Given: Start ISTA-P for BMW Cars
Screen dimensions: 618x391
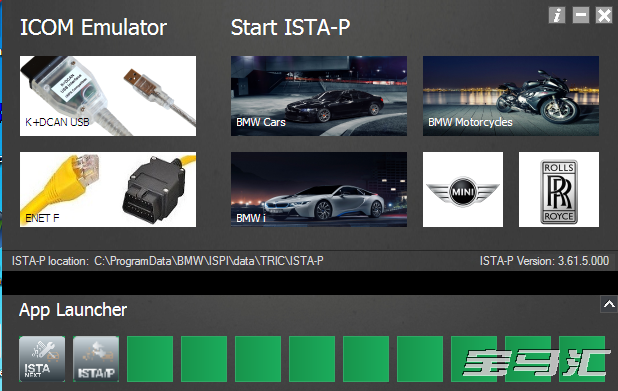Looking at the screenshot, I should [x=318, y=96].
